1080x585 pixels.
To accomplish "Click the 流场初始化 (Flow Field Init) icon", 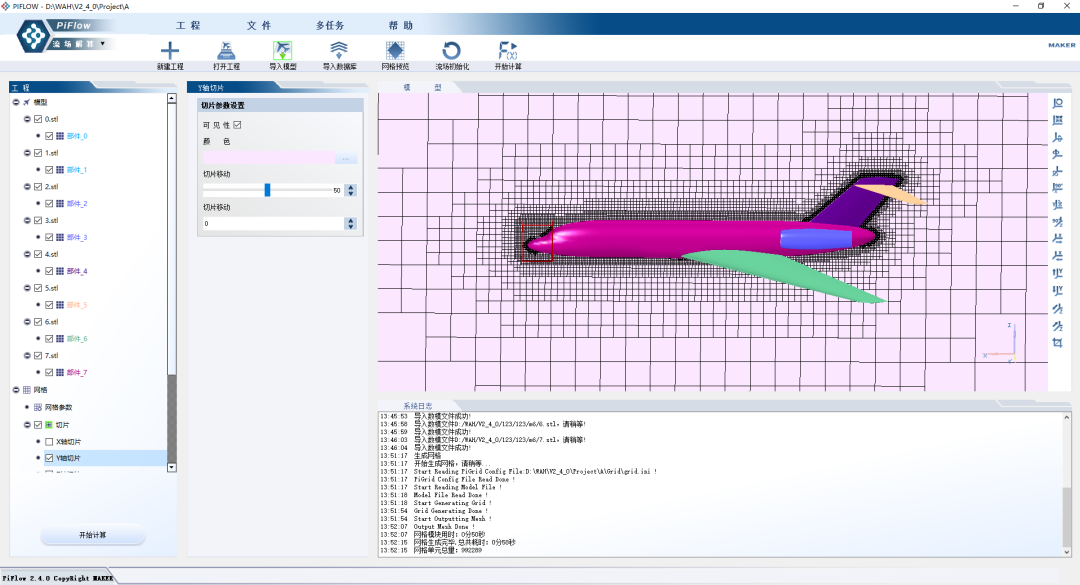I will (x=451, y=51).
